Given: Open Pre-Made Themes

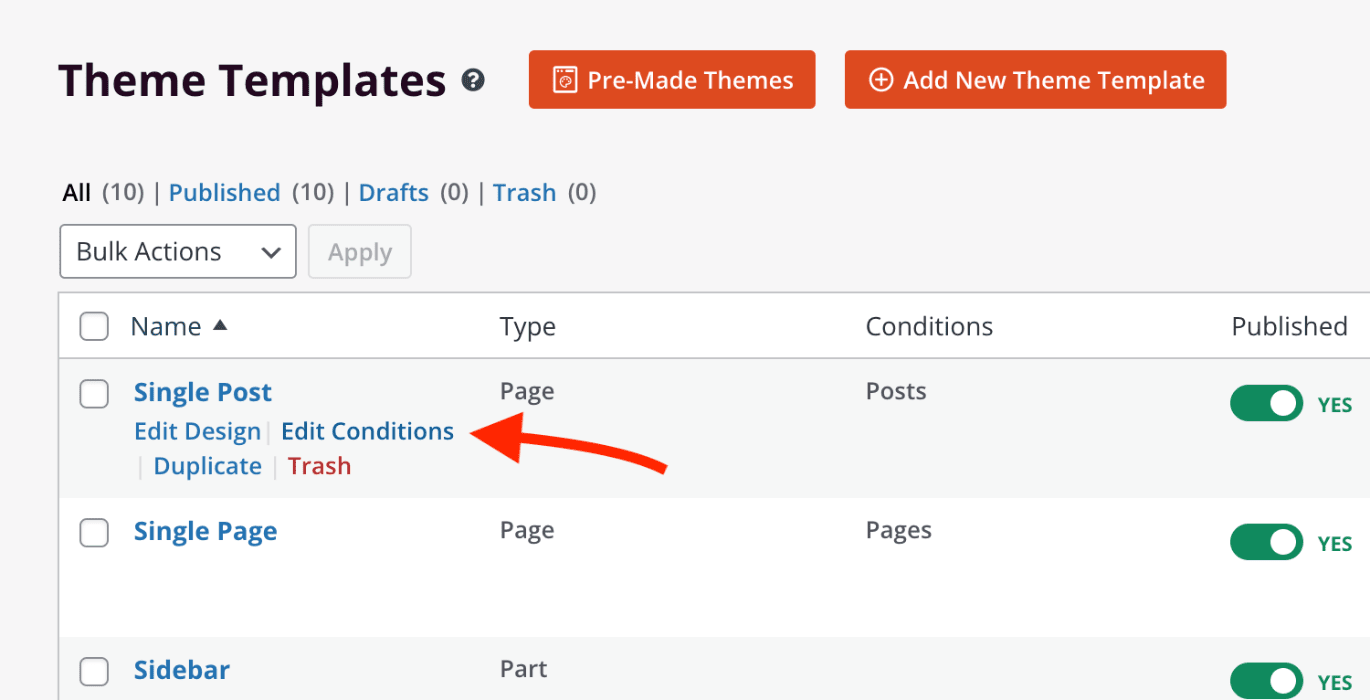Looking at the screenshot, I should point(672,80).
